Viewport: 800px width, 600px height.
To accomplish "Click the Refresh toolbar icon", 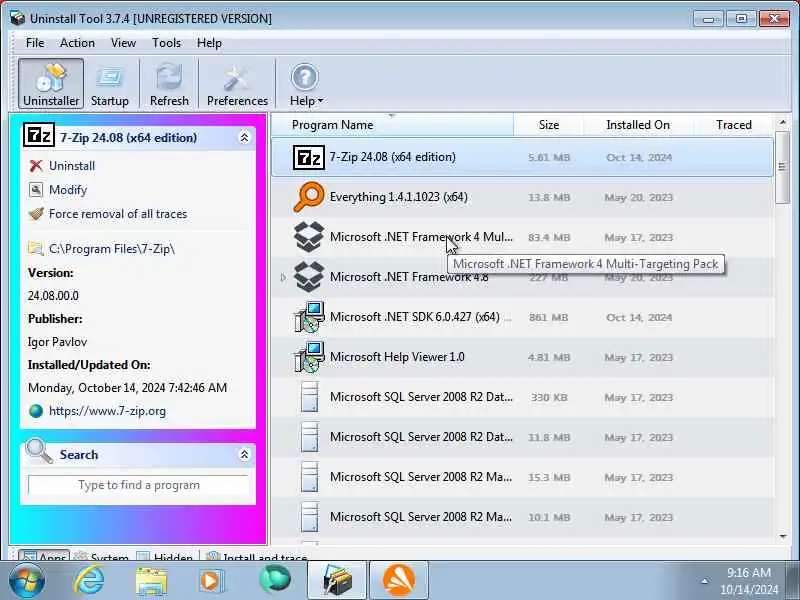I will 169,83.
